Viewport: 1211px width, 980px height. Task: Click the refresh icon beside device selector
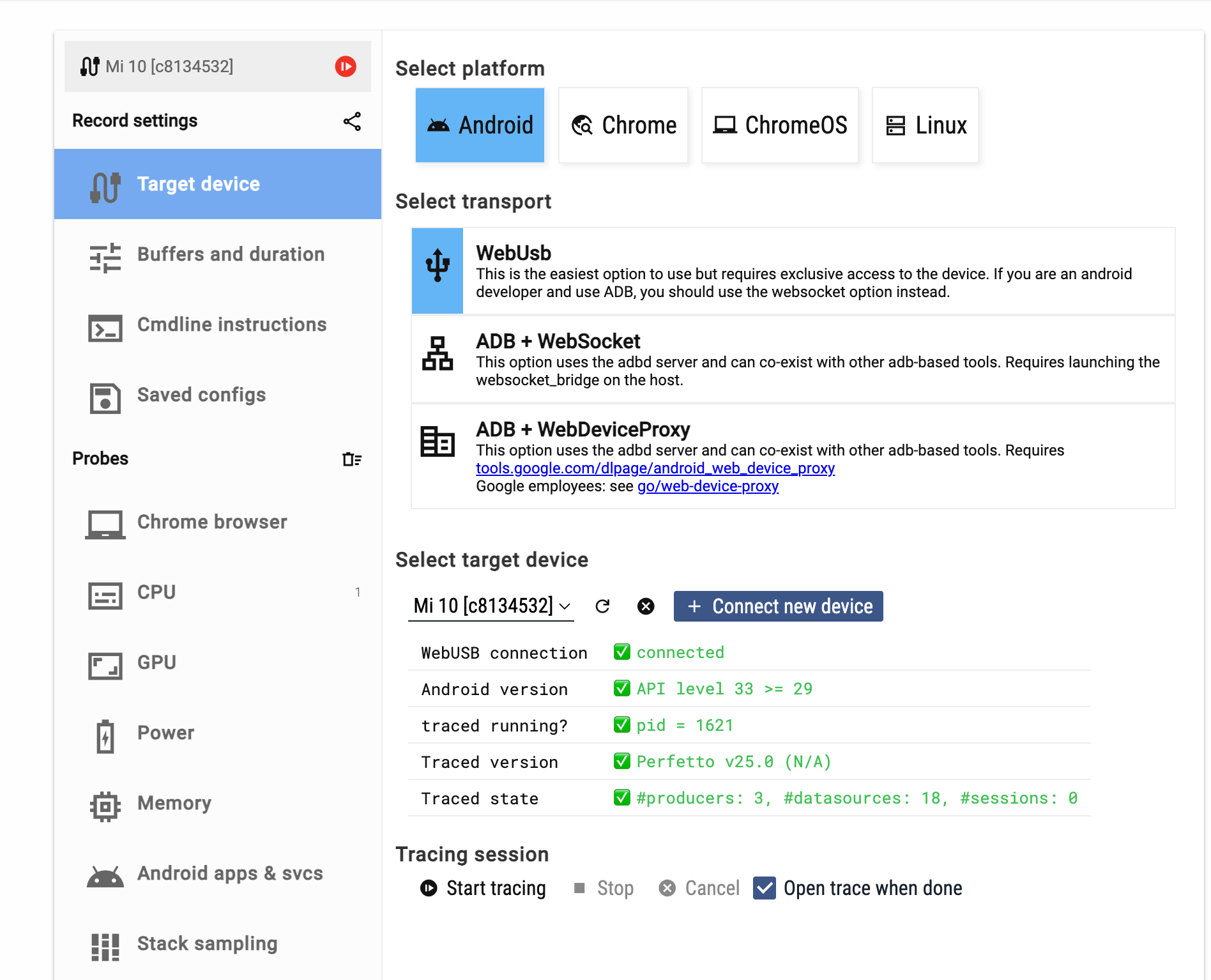pyautogui.click(x=602, y=606)
